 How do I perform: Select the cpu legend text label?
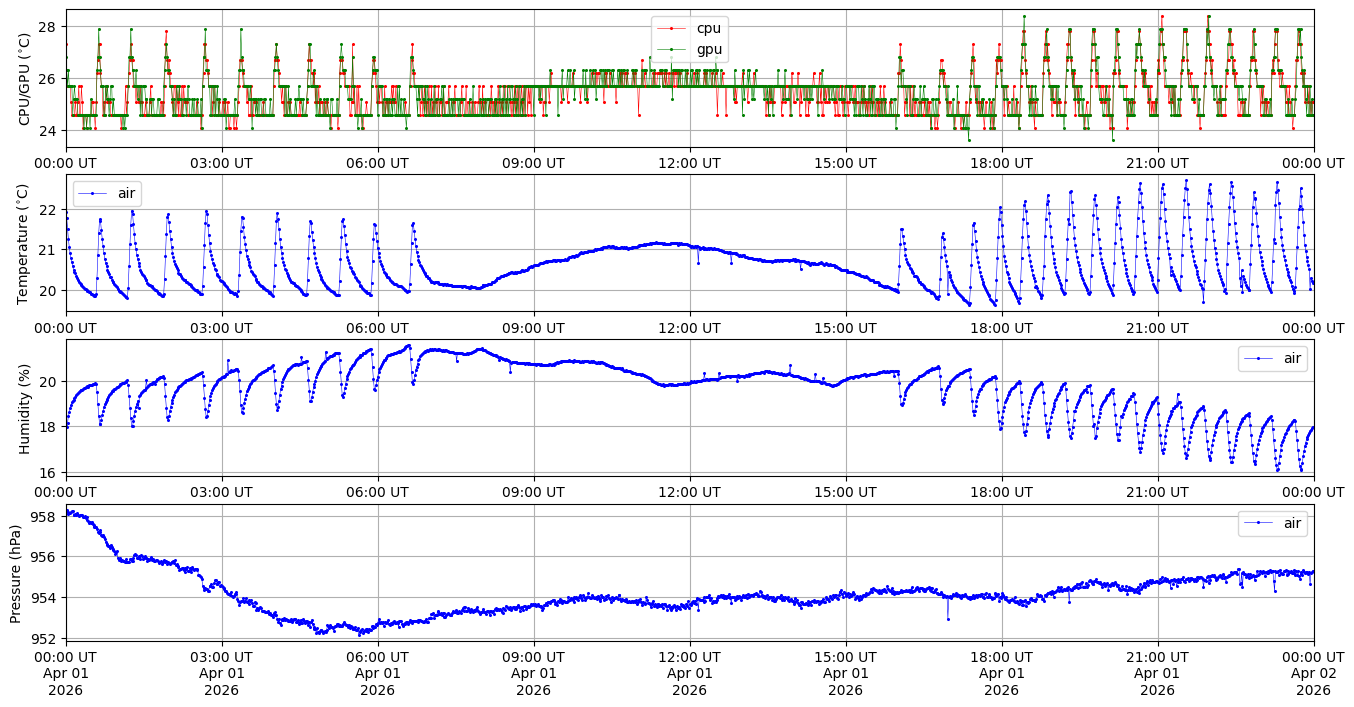tap(708, 28)
